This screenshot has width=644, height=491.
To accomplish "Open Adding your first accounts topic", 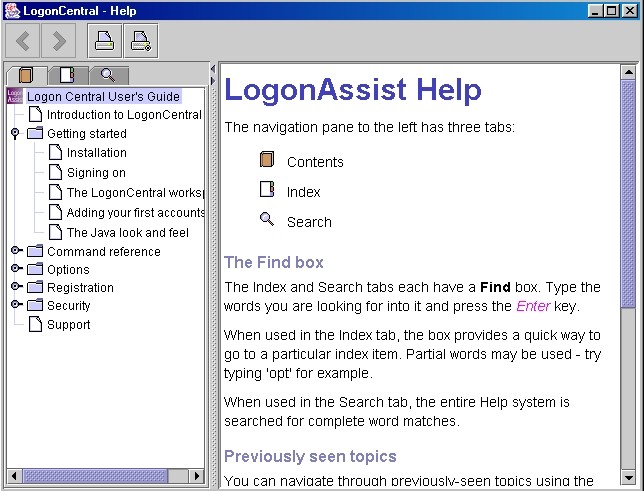I will pyautogui.click(x=135, y=212).
